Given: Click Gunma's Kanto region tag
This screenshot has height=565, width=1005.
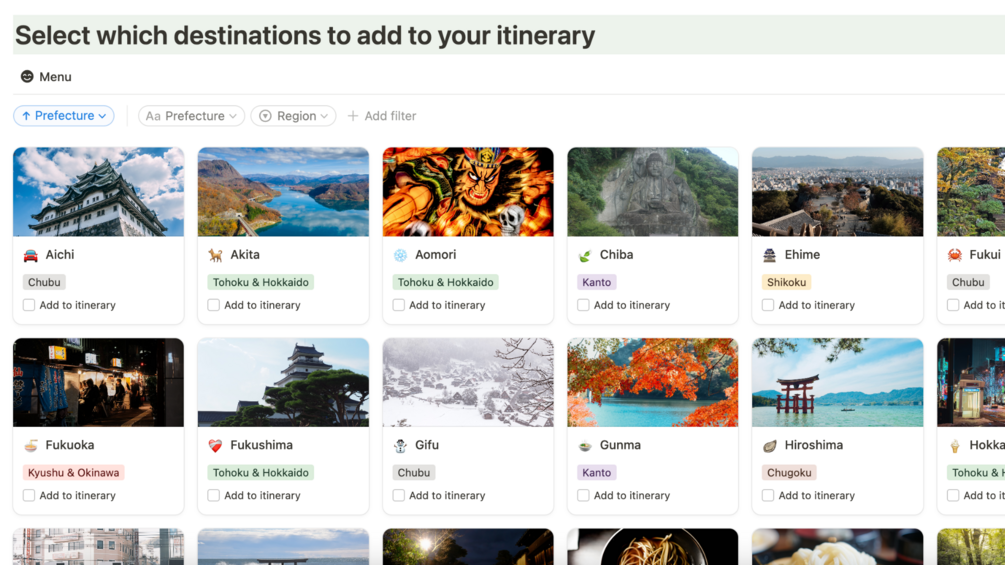Looking at the screenshot, I should click(x=596, y=473).
